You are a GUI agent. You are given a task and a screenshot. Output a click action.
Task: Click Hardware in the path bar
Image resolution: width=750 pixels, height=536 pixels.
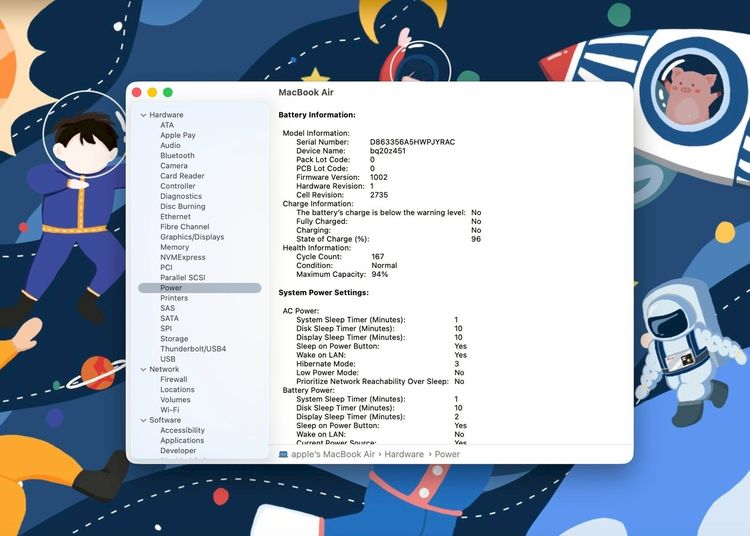404,454
